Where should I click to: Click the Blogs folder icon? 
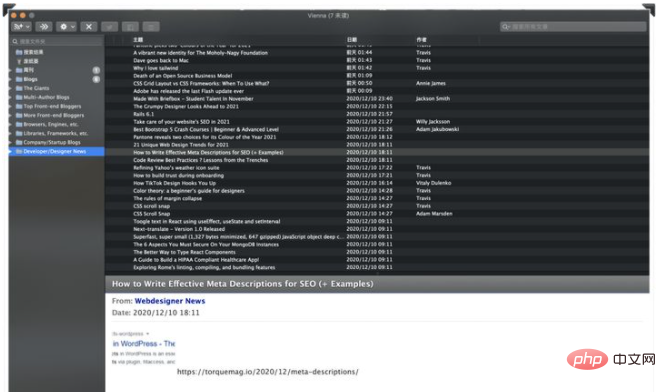coord(19,79)
